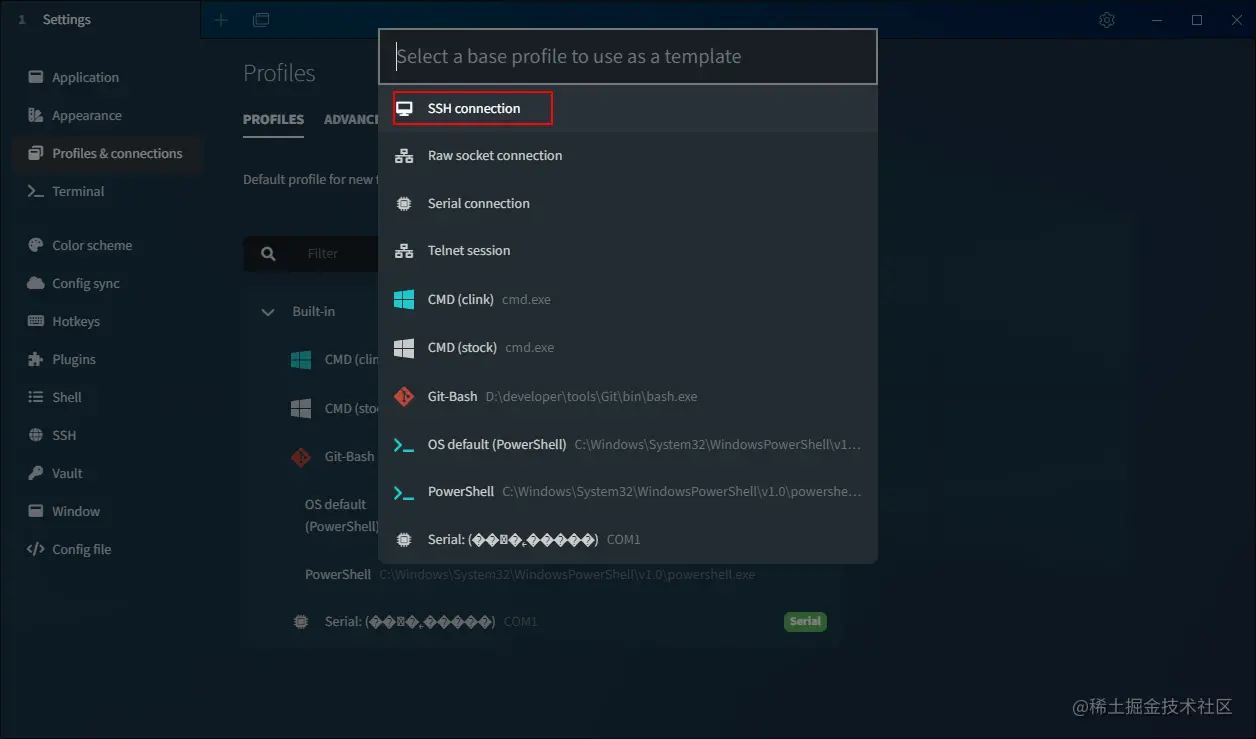Choose SSH connection as base template
Image resolution: width=1256 pixels, height=739 pixels.
pyautogui.click(x=628, y=108)
